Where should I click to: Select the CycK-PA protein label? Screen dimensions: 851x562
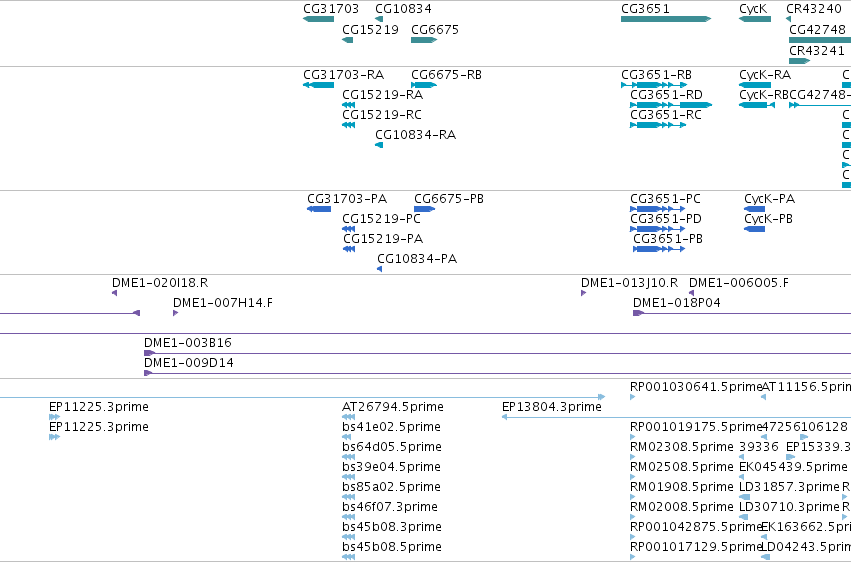(x=769, y=199)
